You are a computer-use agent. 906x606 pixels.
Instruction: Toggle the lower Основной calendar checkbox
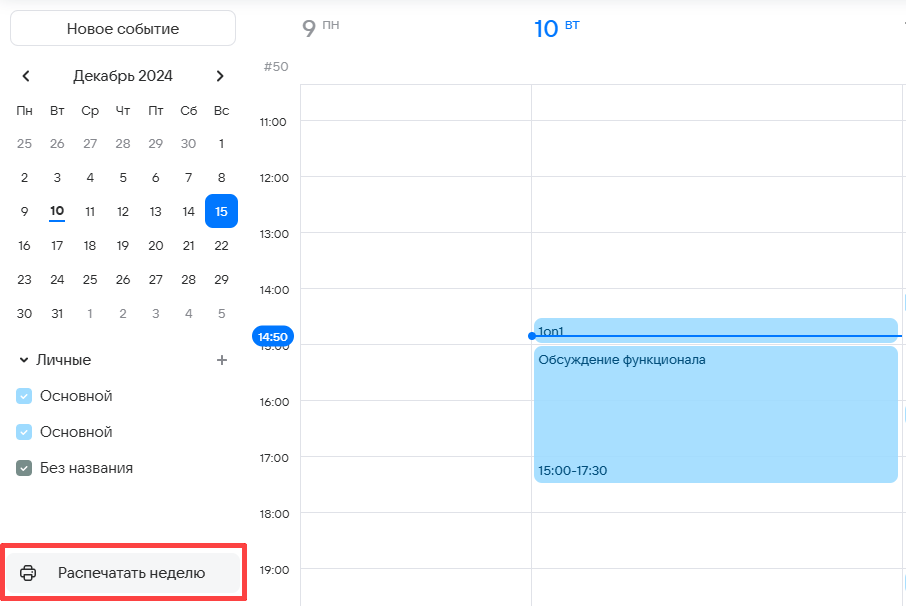tap(25, 432)
